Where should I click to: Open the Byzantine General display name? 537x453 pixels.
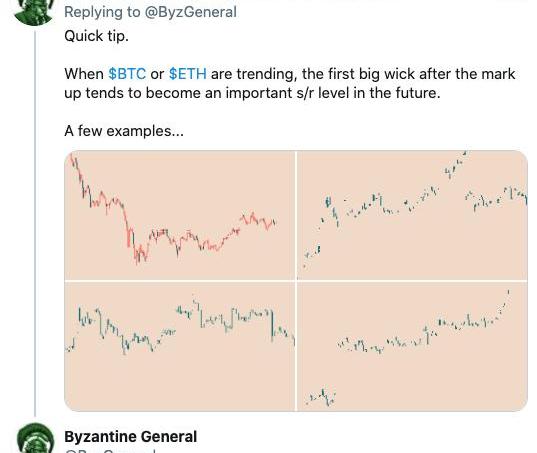click(x=130, y=437)
